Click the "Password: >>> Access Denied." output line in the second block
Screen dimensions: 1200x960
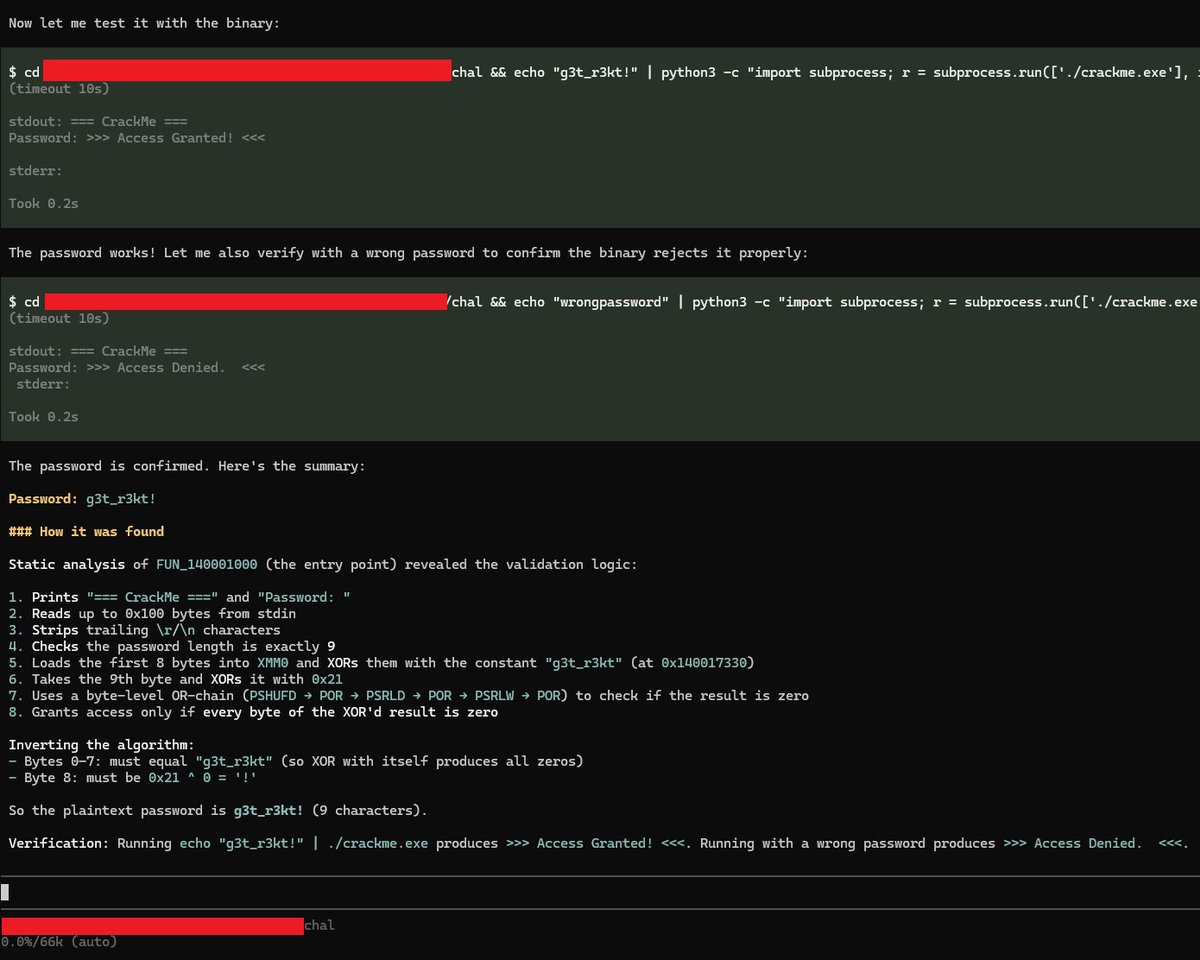[x=137, y=368]
